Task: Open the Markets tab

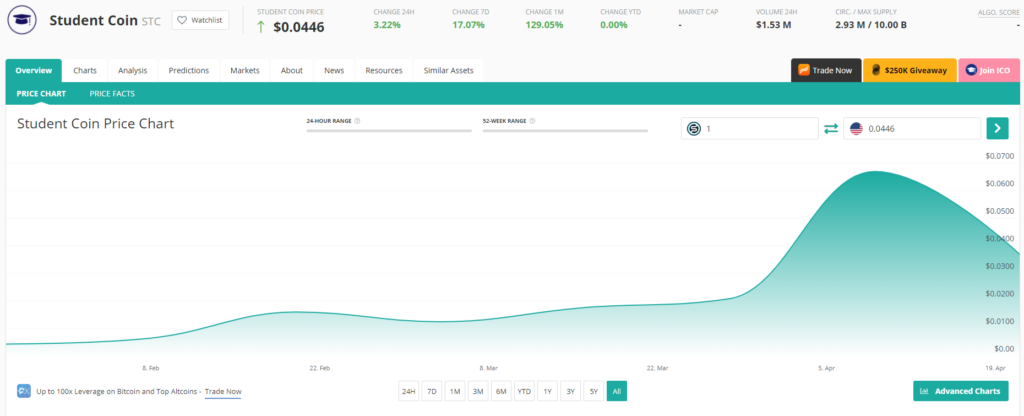Action: pos(245,71)
